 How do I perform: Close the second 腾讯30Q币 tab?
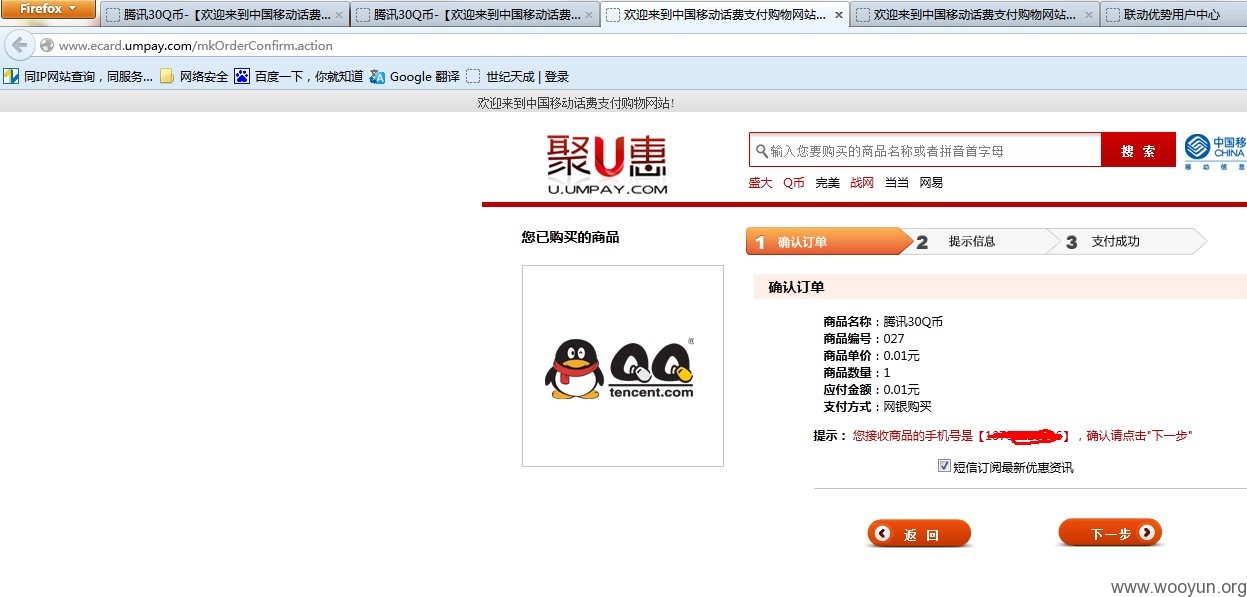(x=589, y=16)
